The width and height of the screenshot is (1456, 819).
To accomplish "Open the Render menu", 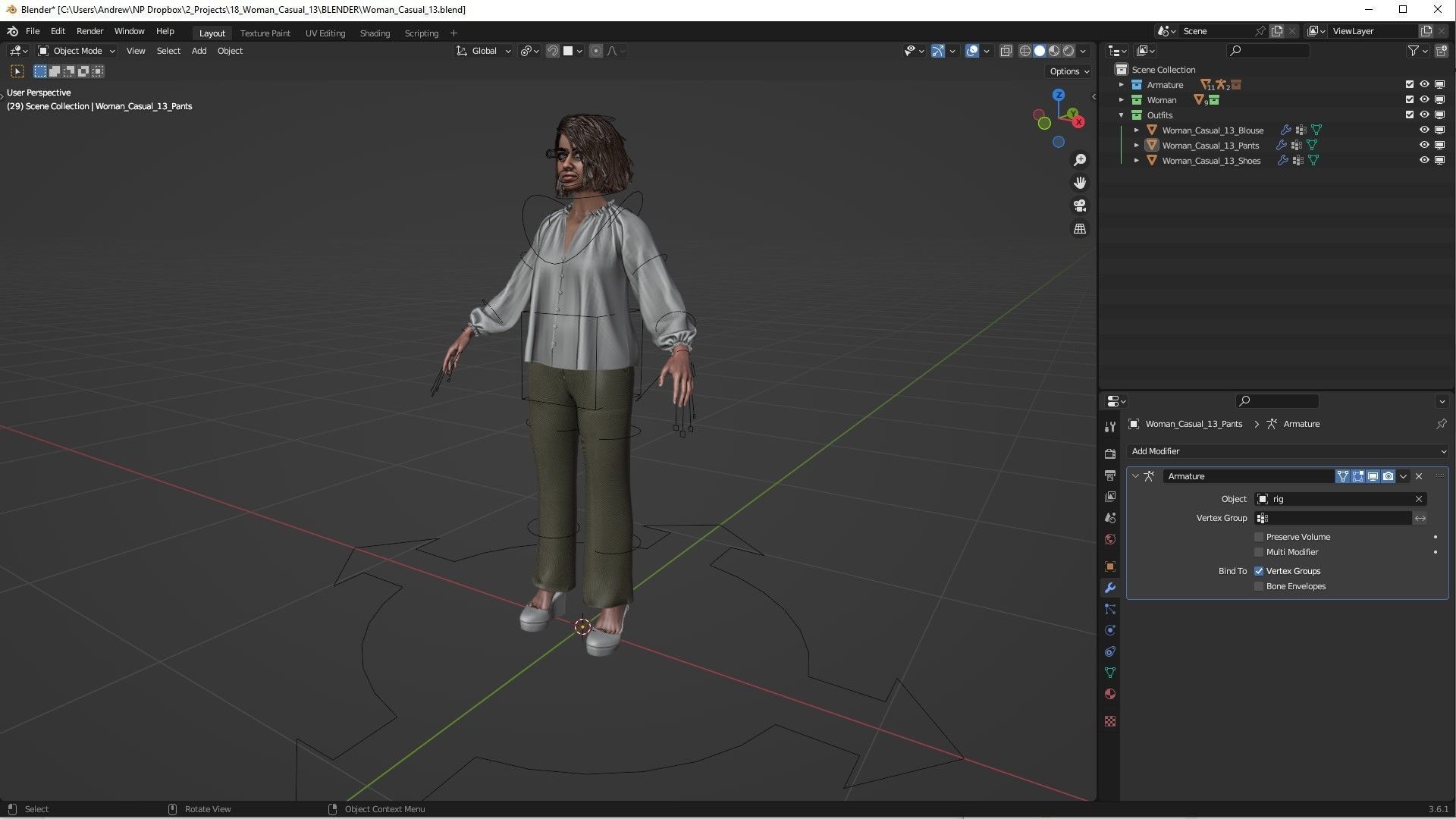I will [x=89, y=31].
